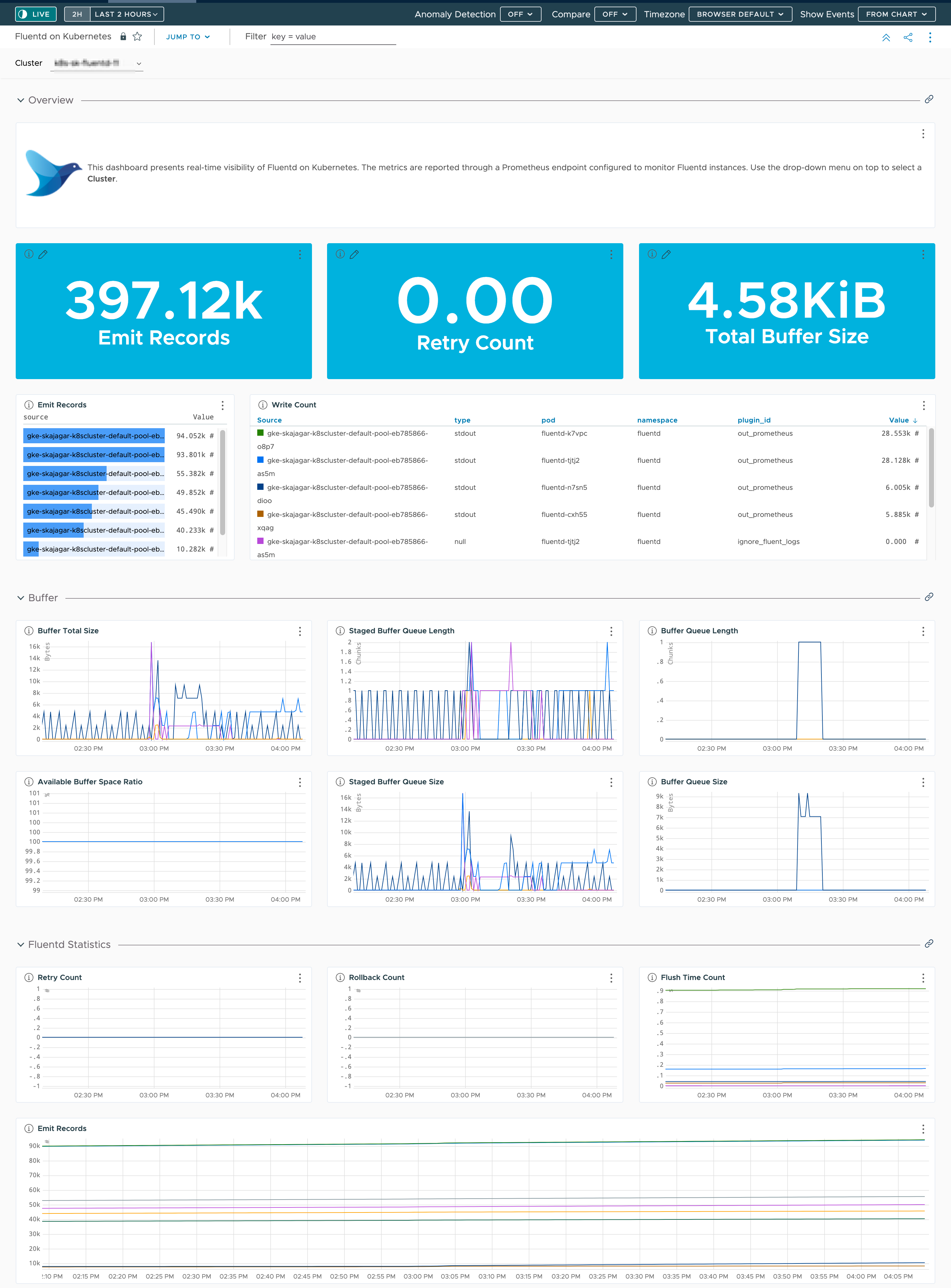Viewport: 951px width, 1288px height.
Task: Open options menu on Retry Count tile
Action: [611, 255]
